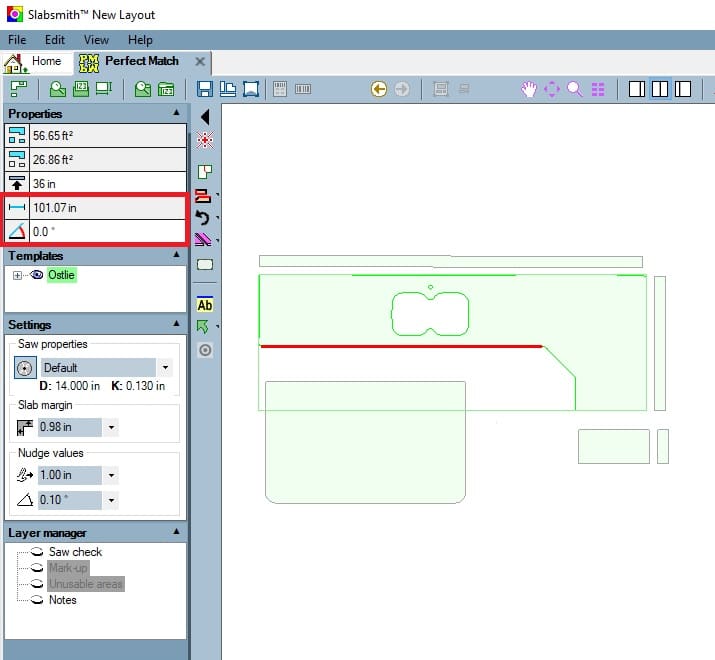Collapse the Properties panel
This screenshot has height=660, width=715.
177,113
